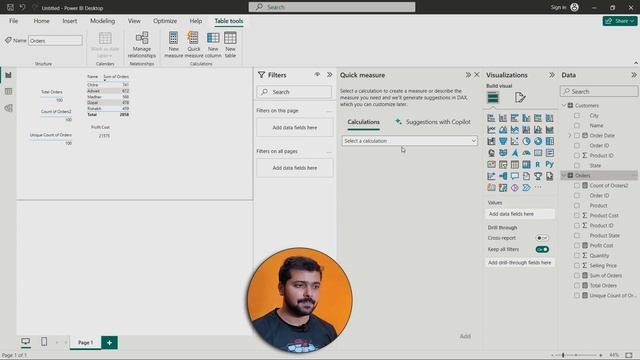Open Manage relationships

point(142,44)
